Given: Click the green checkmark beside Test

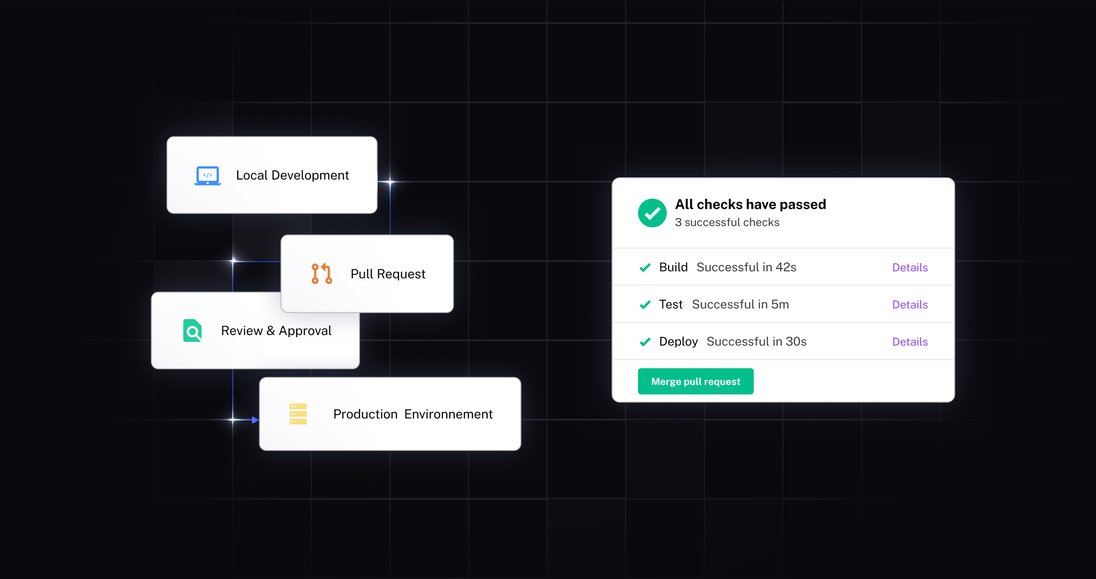Looking at the screenshot, I should pos(645,305).
